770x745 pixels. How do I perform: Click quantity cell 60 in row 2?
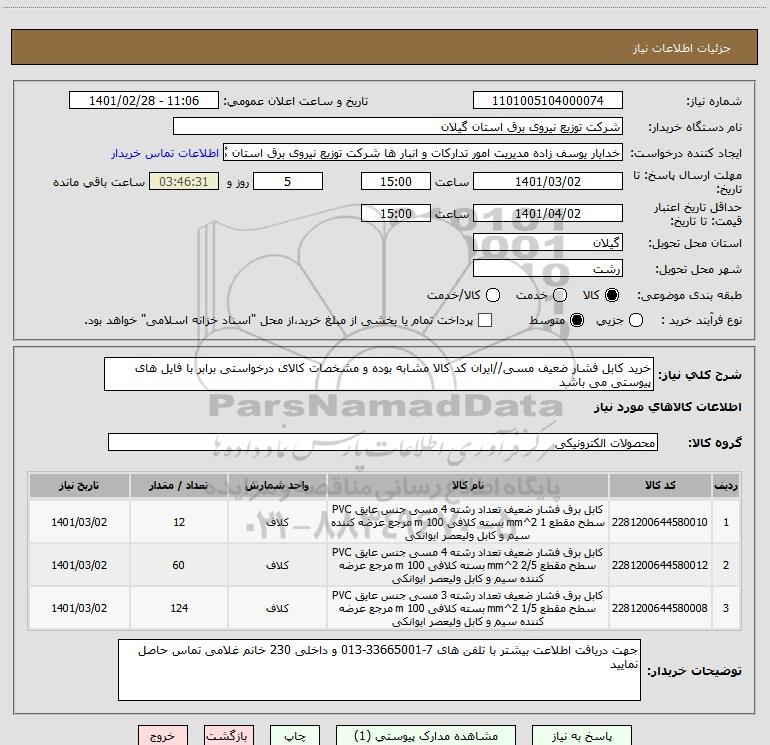coord(179,565)
